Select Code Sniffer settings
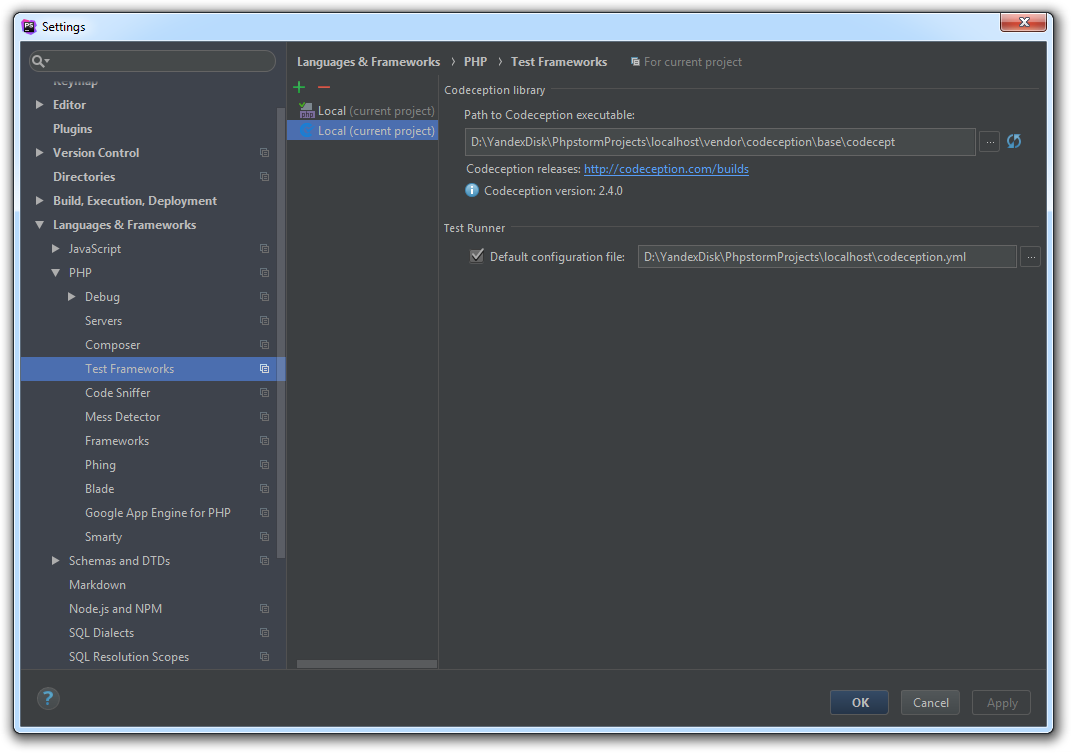 (118, 393)
